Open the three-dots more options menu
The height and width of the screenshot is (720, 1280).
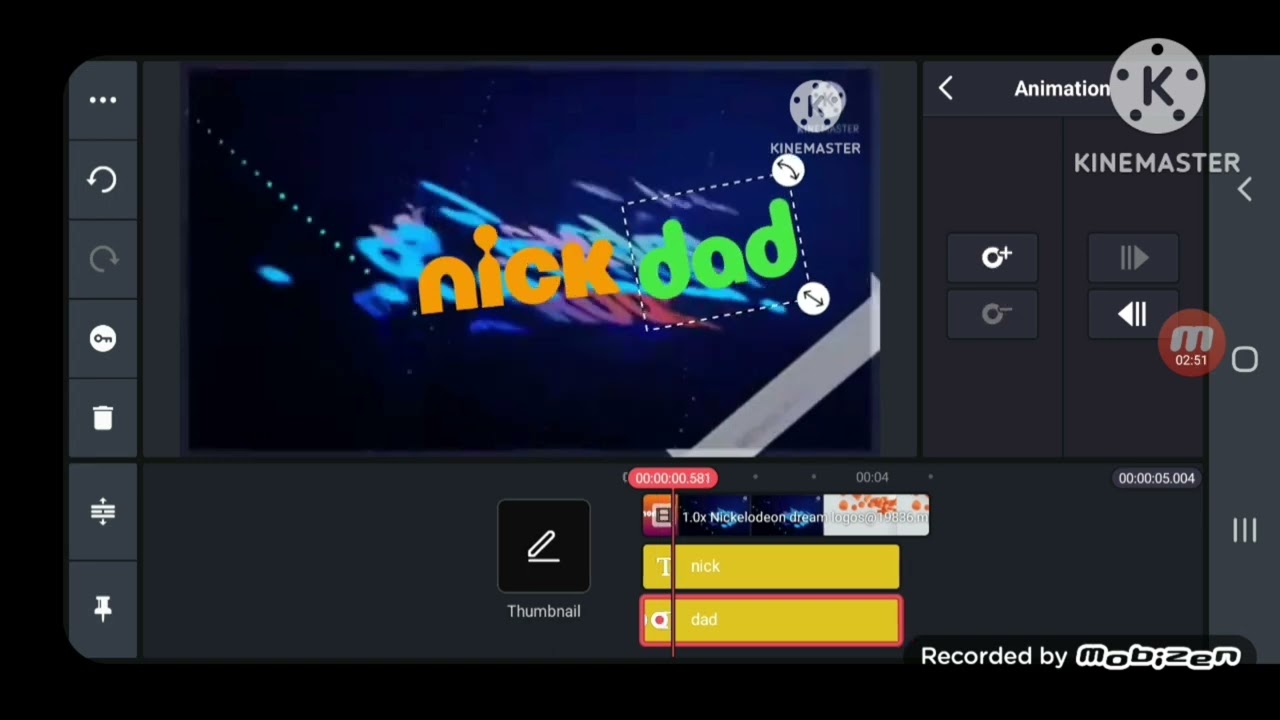[103, 100]
